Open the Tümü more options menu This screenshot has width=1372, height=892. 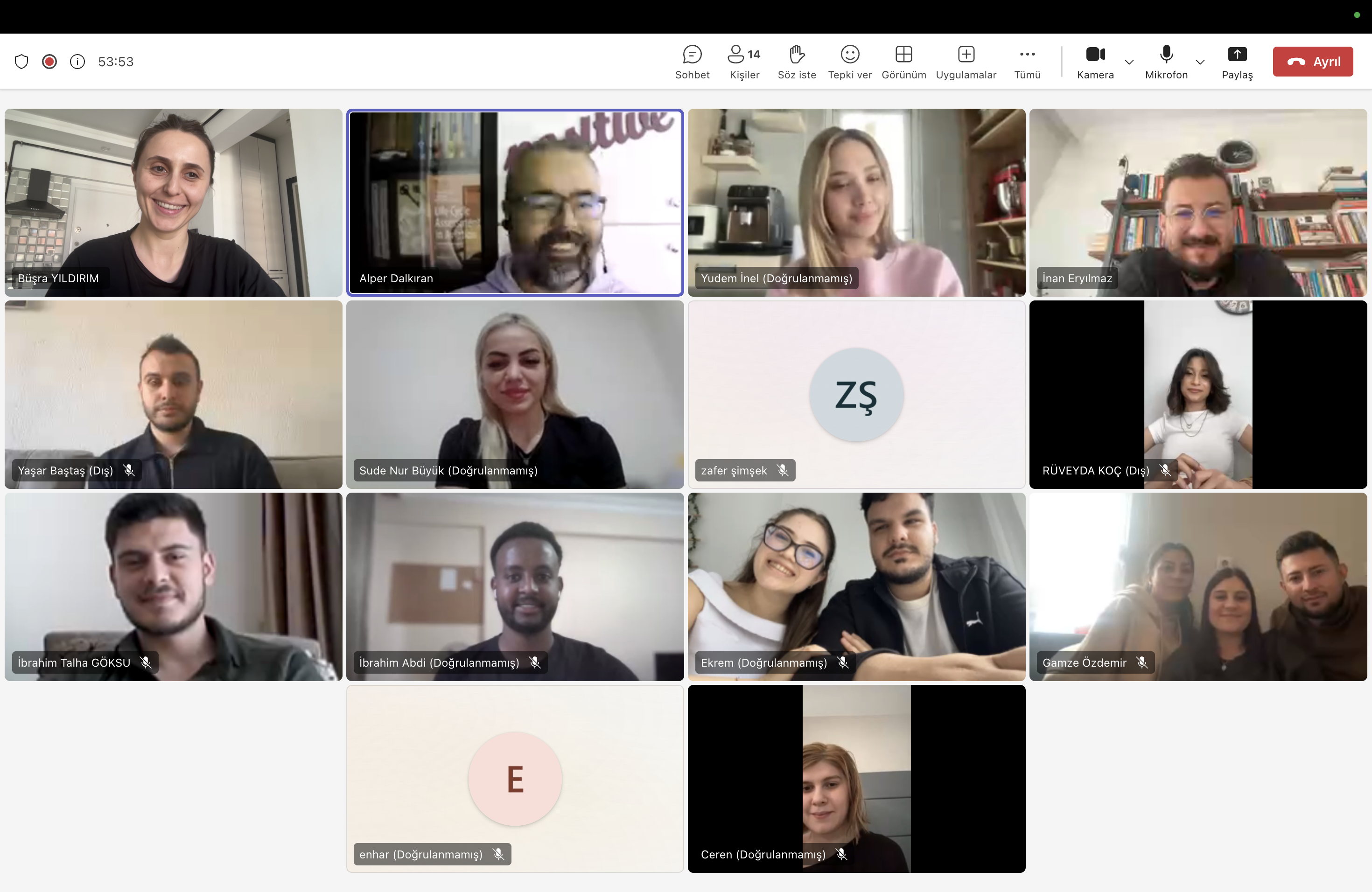click(1027, 62)
